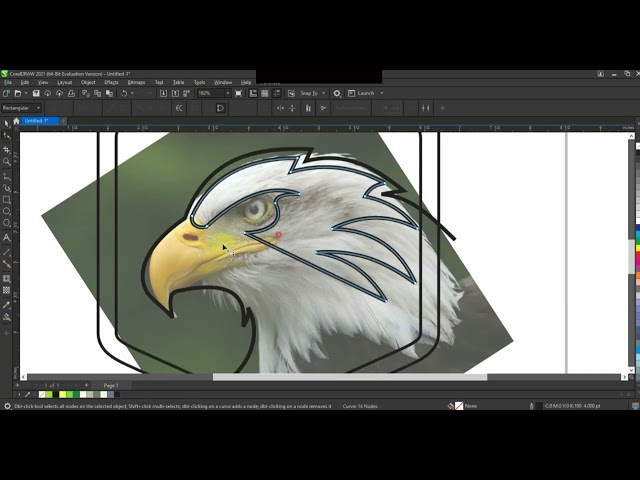This screenshot has height=480, width=640.
Task: Select the Connector tool
Action: [6, 264]
